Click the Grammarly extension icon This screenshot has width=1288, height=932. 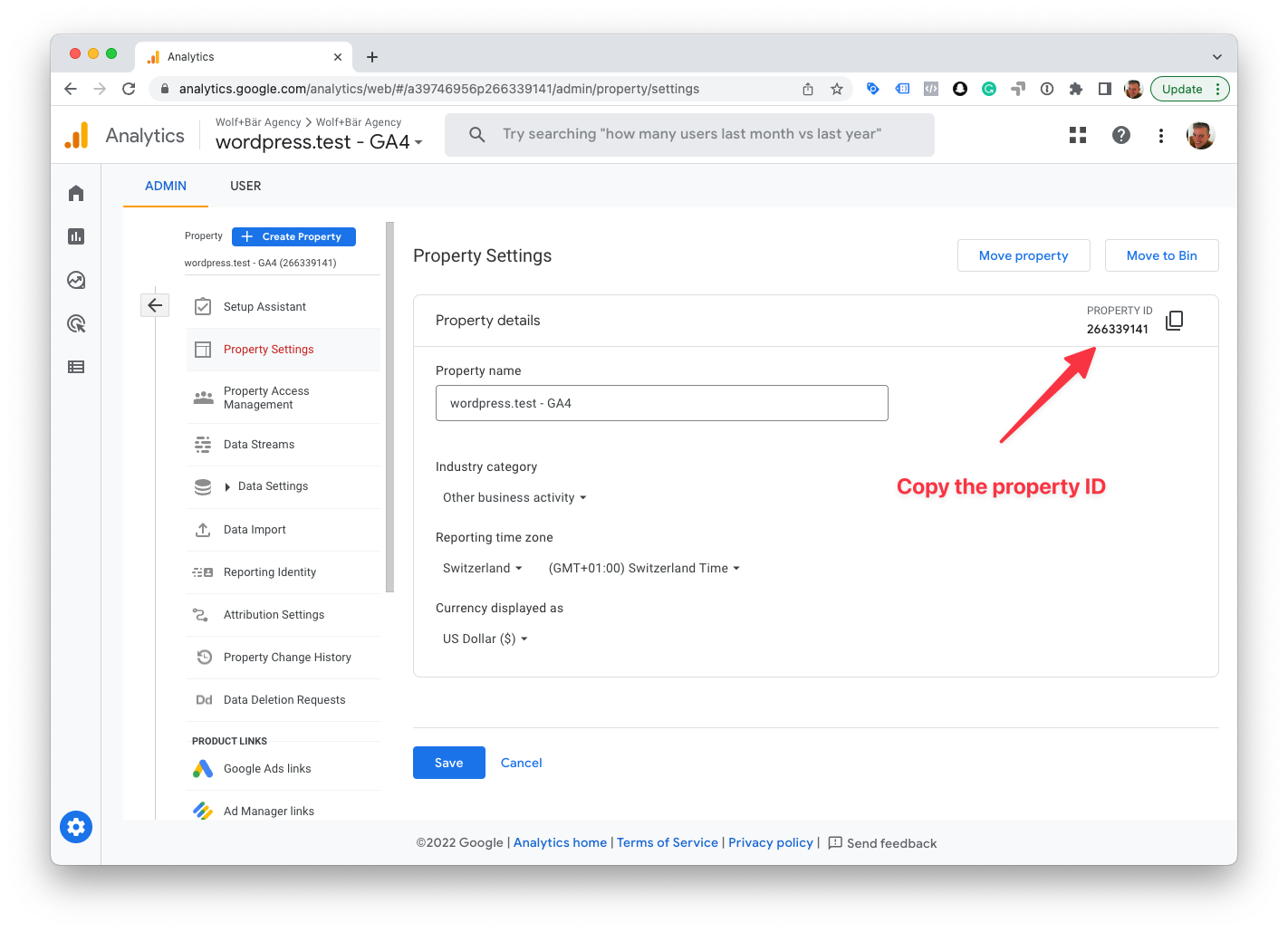[x=989, y=89]
